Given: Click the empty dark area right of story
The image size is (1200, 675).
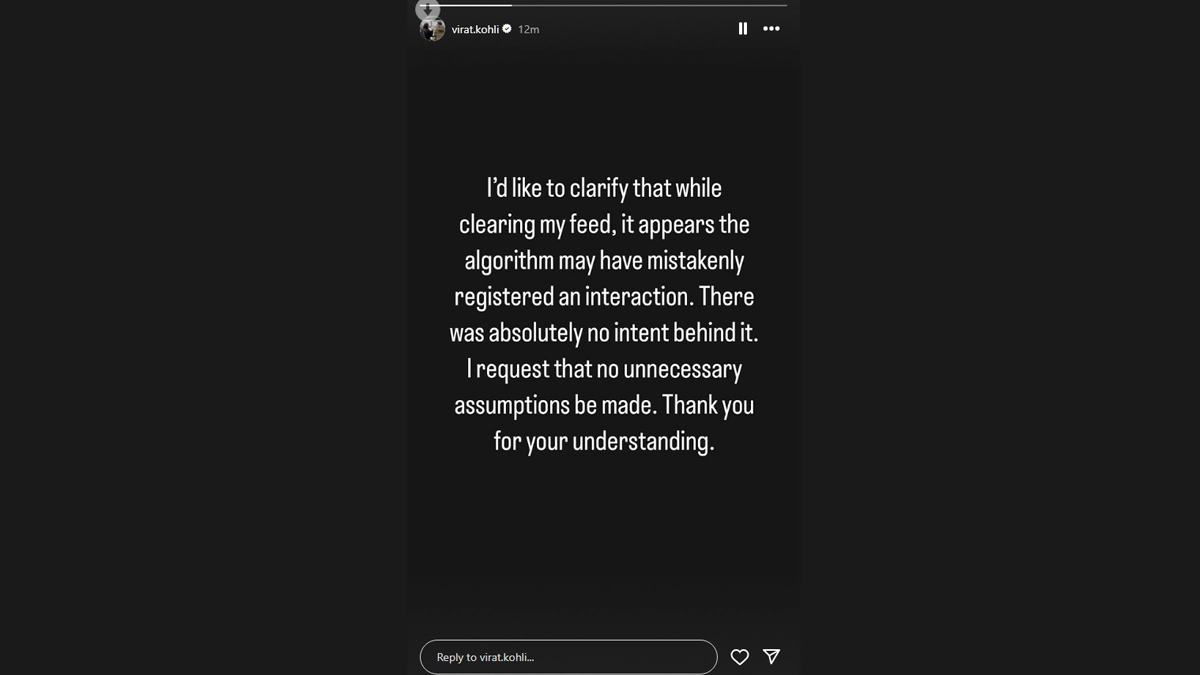Looking at the screenshot, I should pyautogui.click(x=1000, y=340).
